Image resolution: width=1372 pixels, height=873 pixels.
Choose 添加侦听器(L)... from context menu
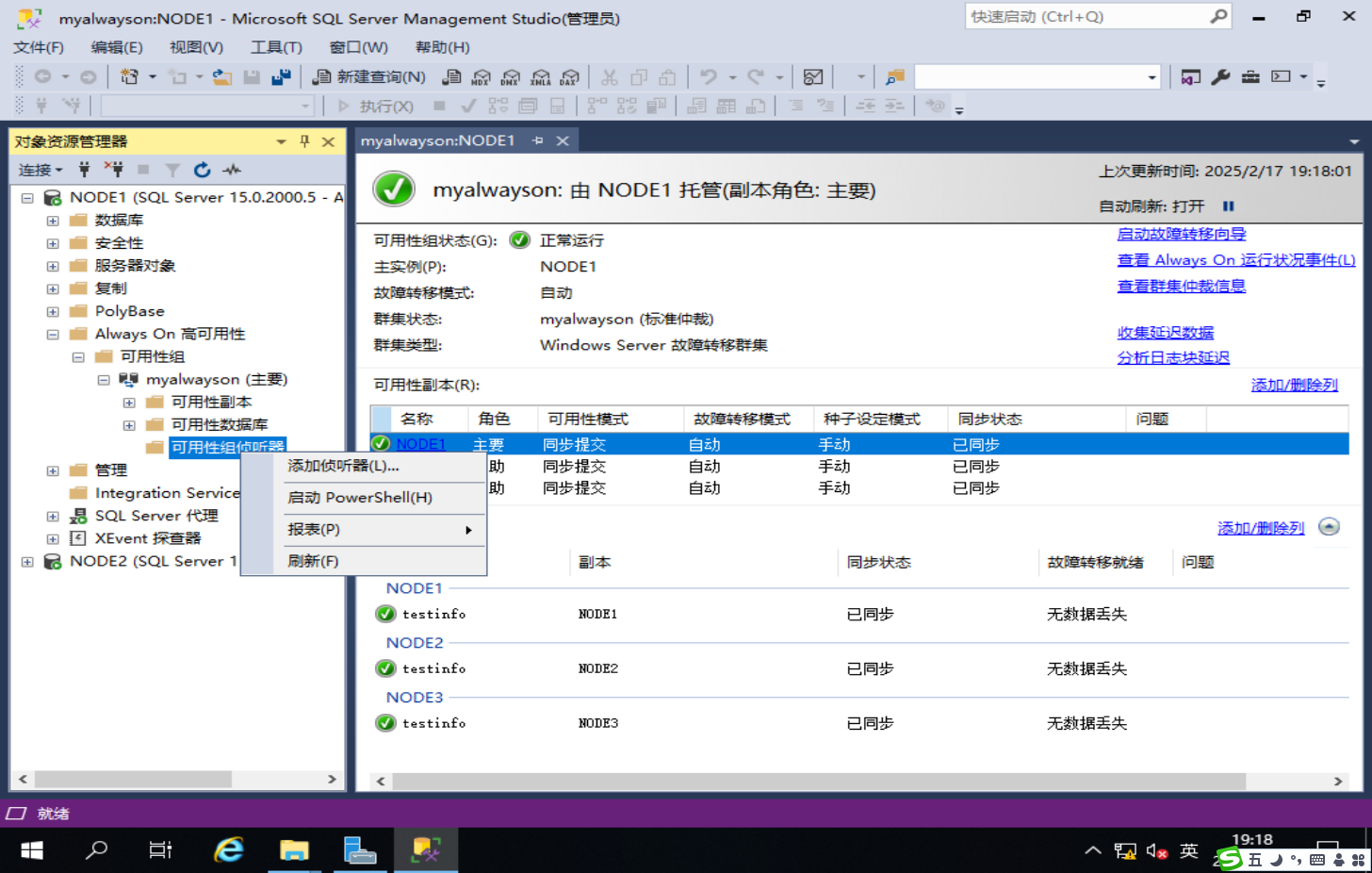(x=364, y=466)
